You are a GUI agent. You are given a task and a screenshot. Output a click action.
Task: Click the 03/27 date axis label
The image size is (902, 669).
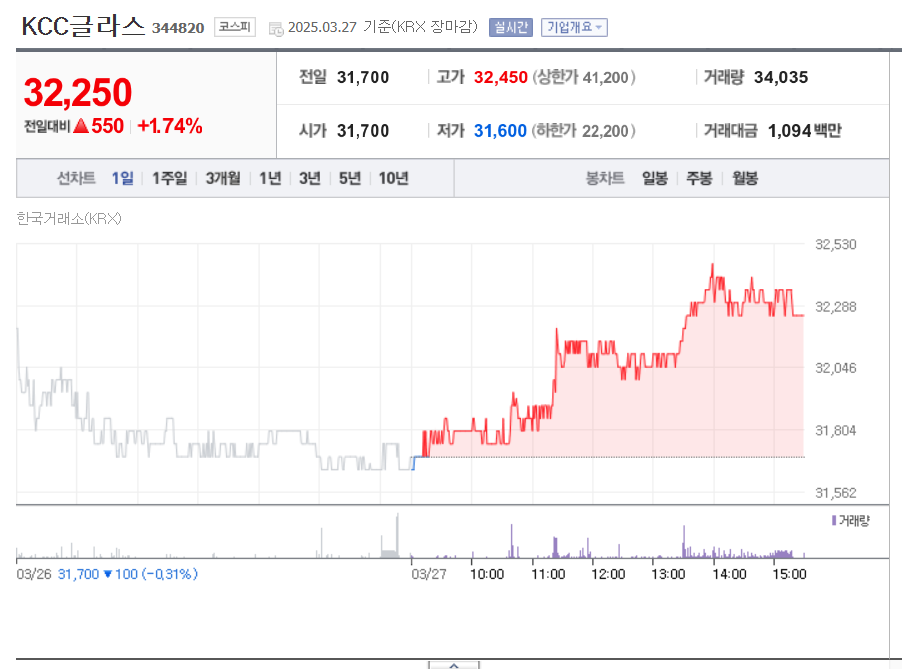point(429,574)
